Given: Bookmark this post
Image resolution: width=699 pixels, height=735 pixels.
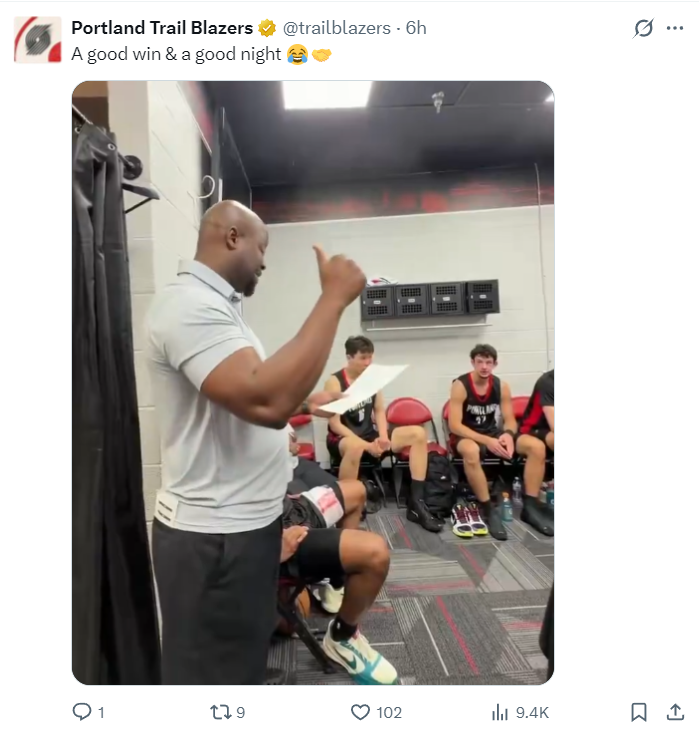Looking at the screenshot, I should click(639, 712).
